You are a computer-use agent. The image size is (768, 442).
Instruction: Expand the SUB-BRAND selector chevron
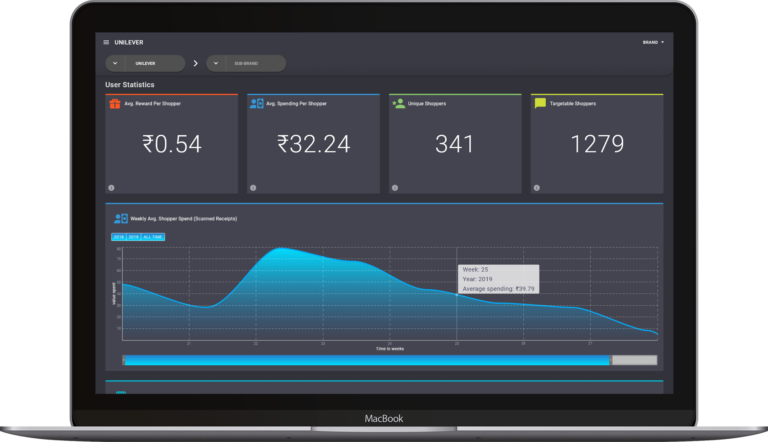click(216, 63)
